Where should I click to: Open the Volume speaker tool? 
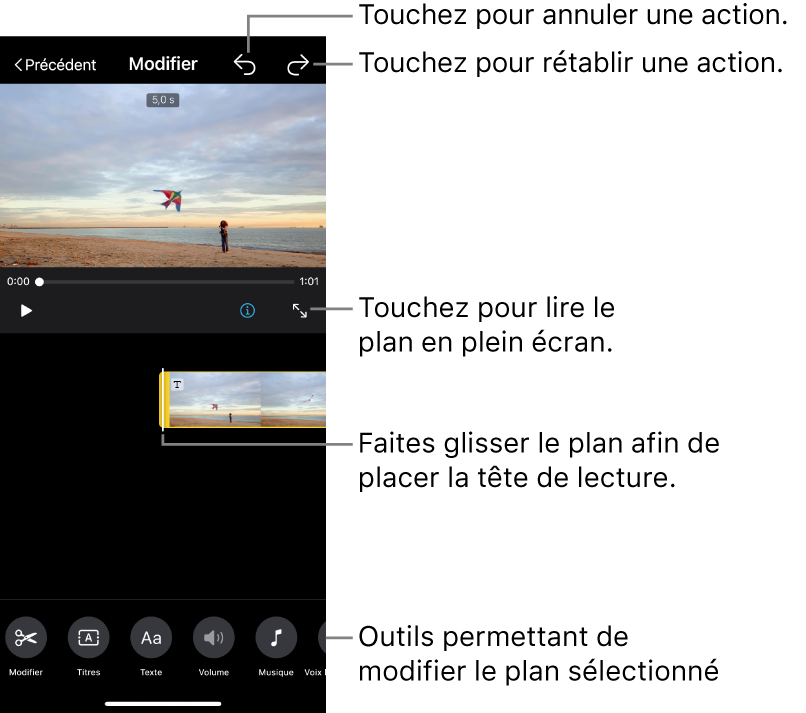tap(214, 638)
